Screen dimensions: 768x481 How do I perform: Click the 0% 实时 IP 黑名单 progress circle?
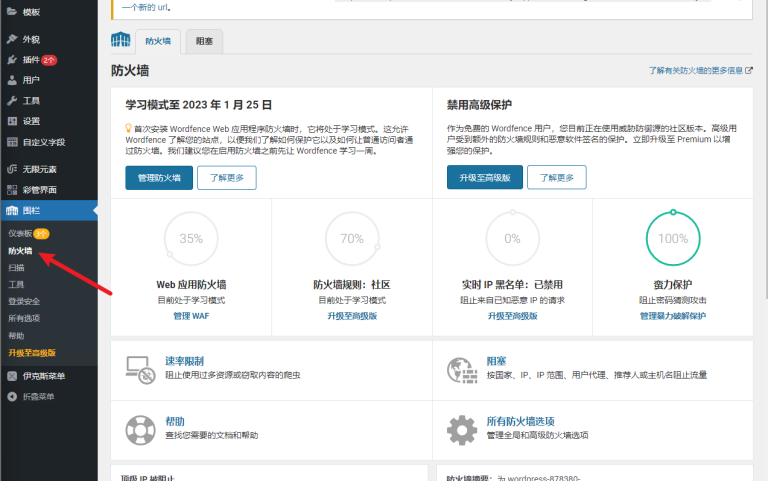(512, 239)
